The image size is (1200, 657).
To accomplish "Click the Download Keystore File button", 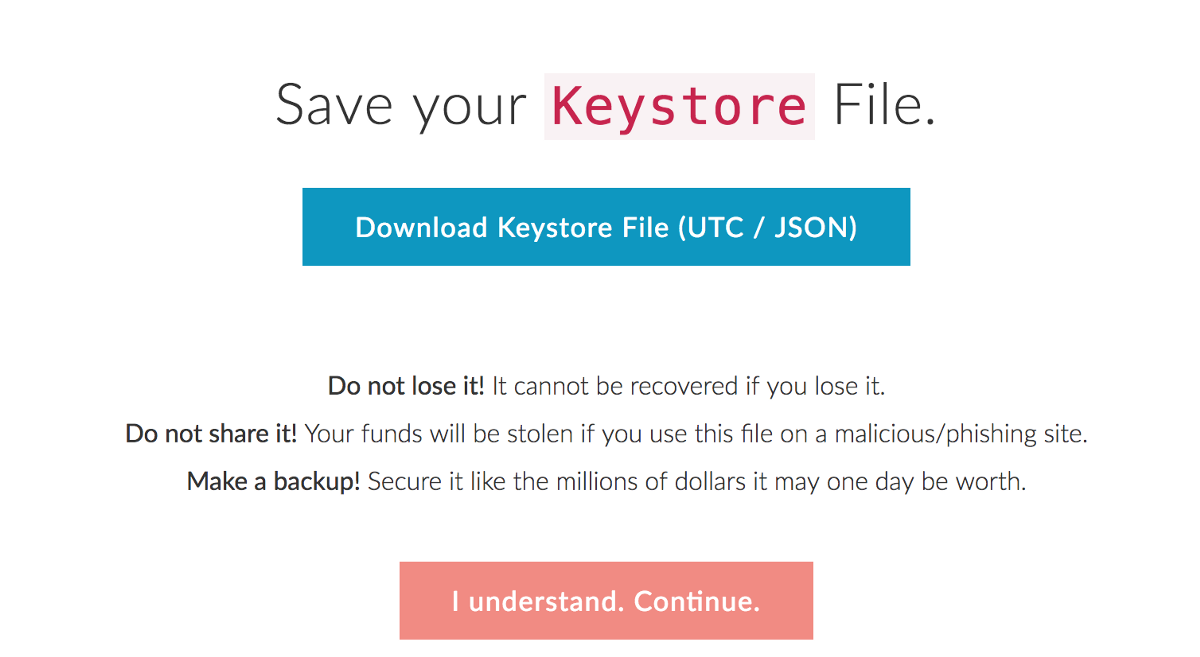I will (x=606, y=227).
